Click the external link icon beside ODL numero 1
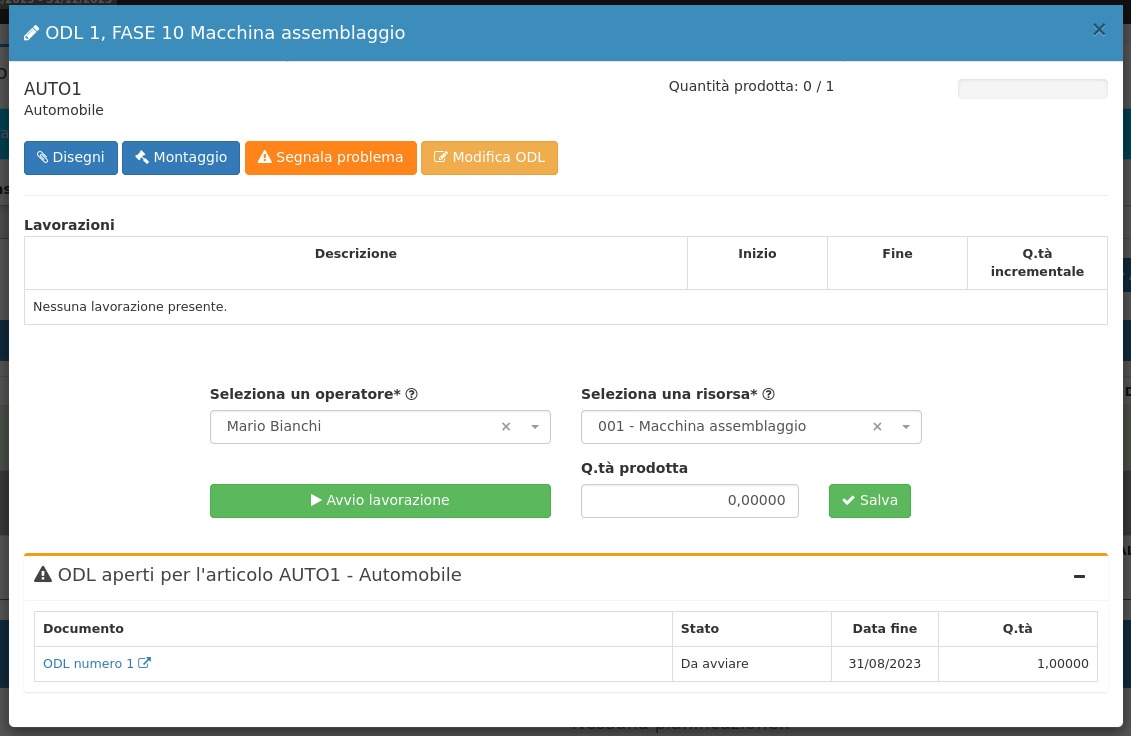 tap(145, 663)
